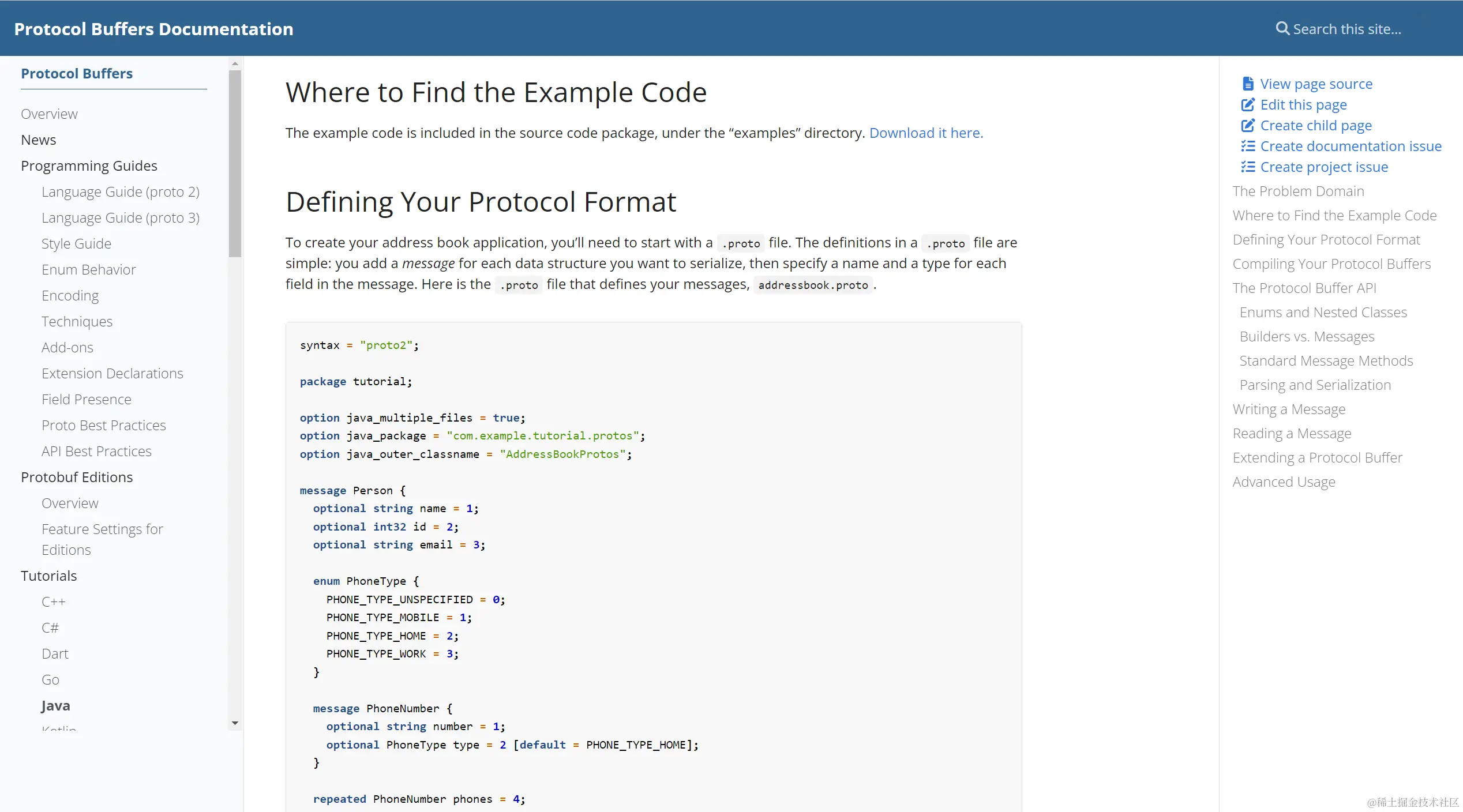Click the Edit this page pencil icon
Viewport: 1463px width, 812px height.
click(x=1248, y=105)
